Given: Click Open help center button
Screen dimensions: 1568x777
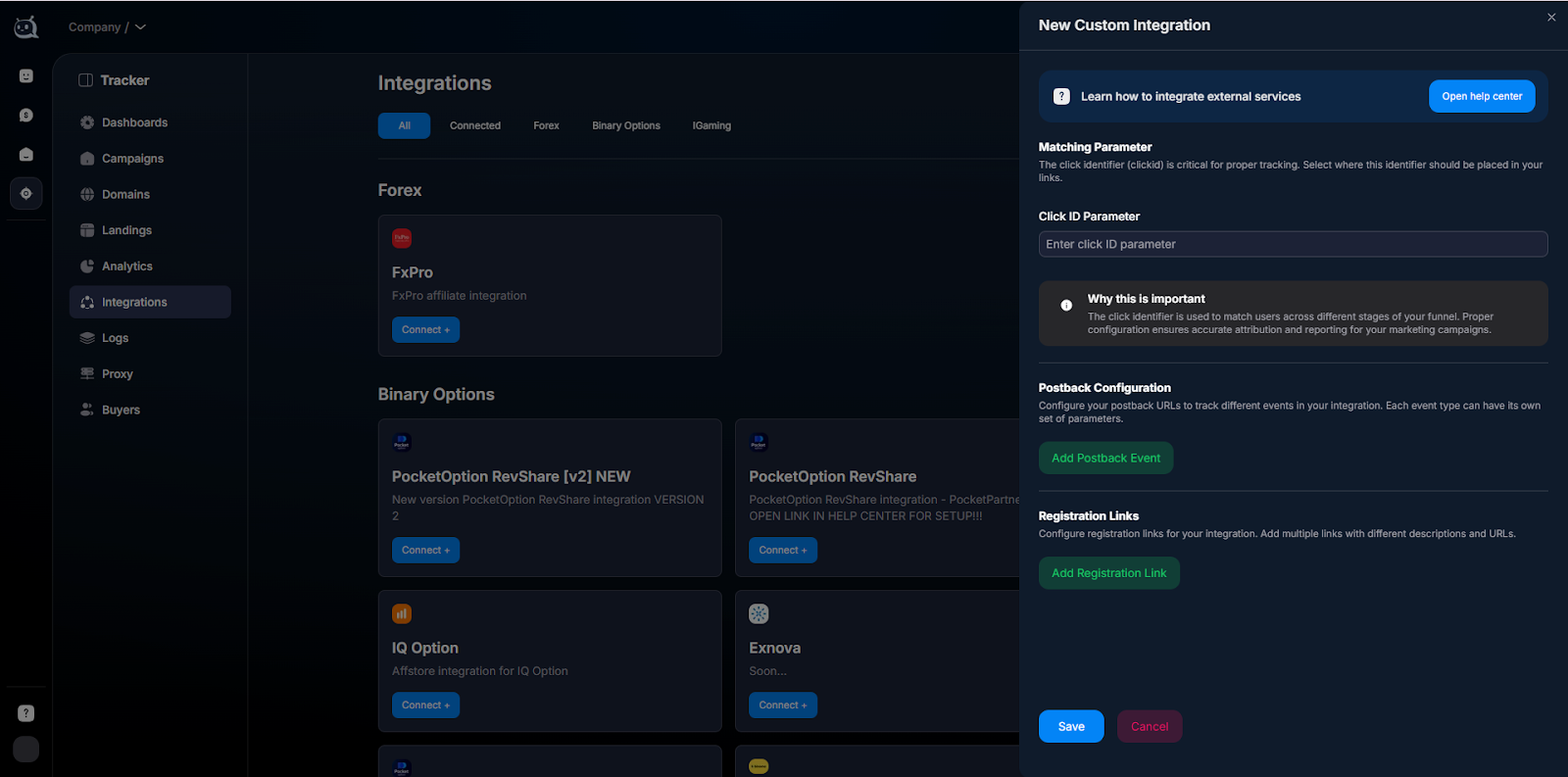Looking at the screenshot, I should click(1482, 96).
